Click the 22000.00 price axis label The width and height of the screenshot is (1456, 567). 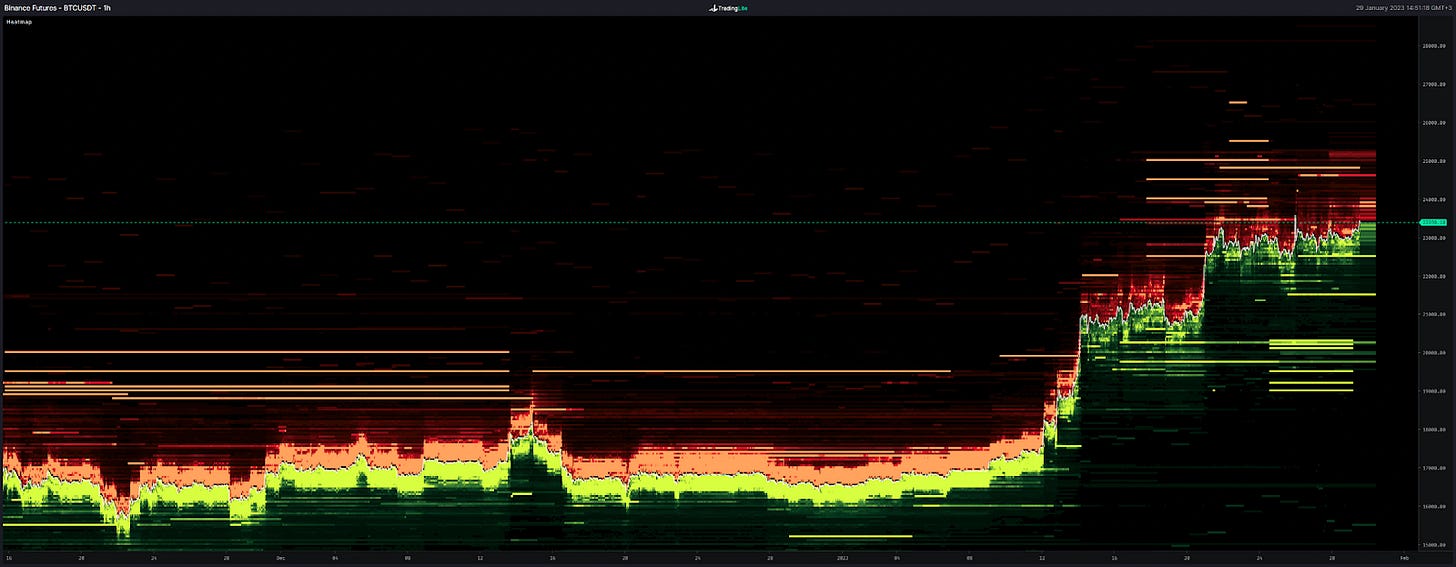[x=1435, y=276]
